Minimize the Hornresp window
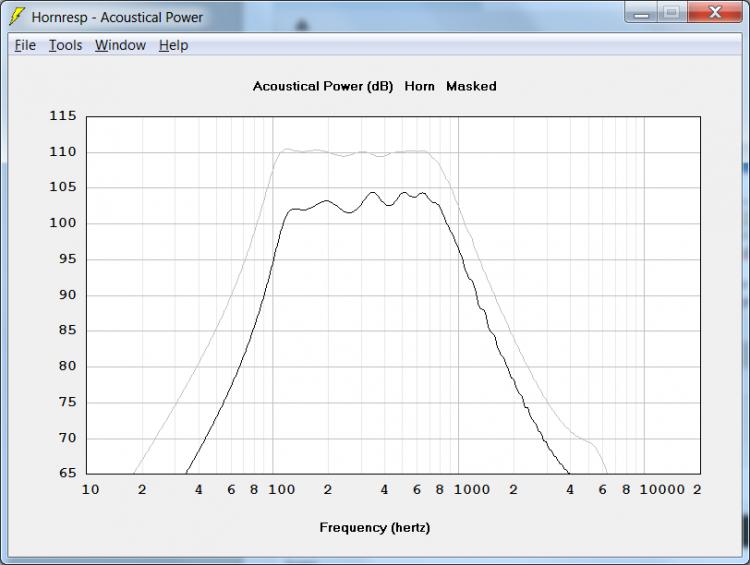 point(641,13)
